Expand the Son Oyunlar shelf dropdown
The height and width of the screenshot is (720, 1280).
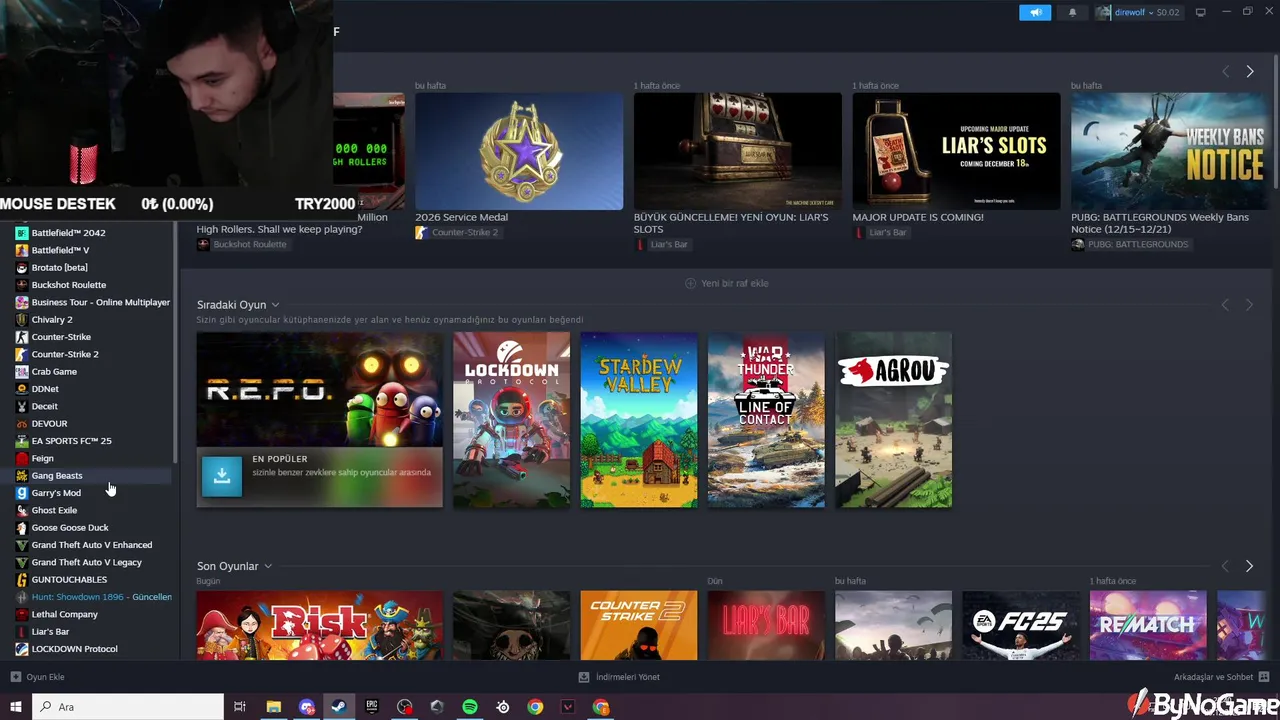[267, 566]
